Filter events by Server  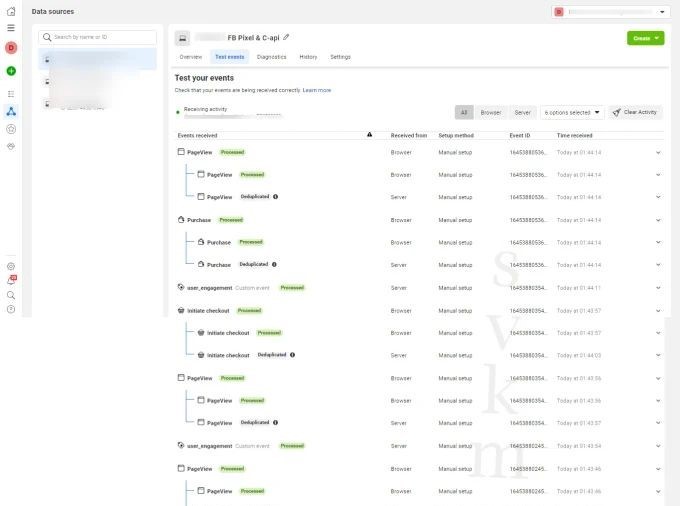(523, 113)
